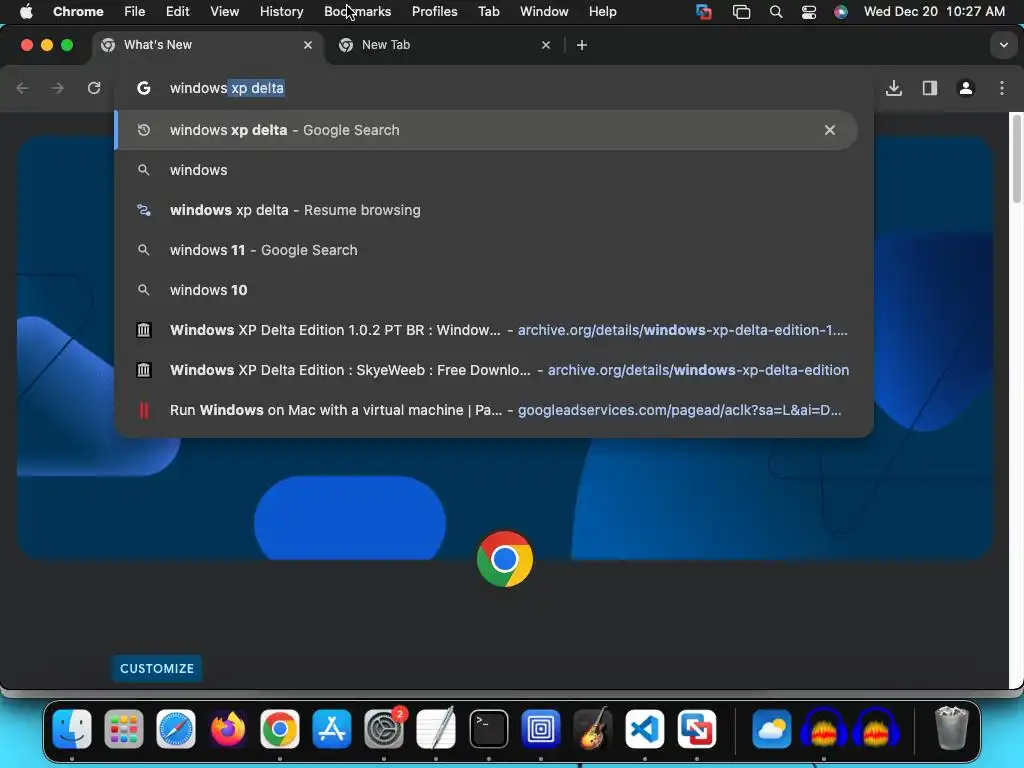Click the CUSTOMIZE button
This screenshot has width=1024, height=768.
click(x=157, y=669)
